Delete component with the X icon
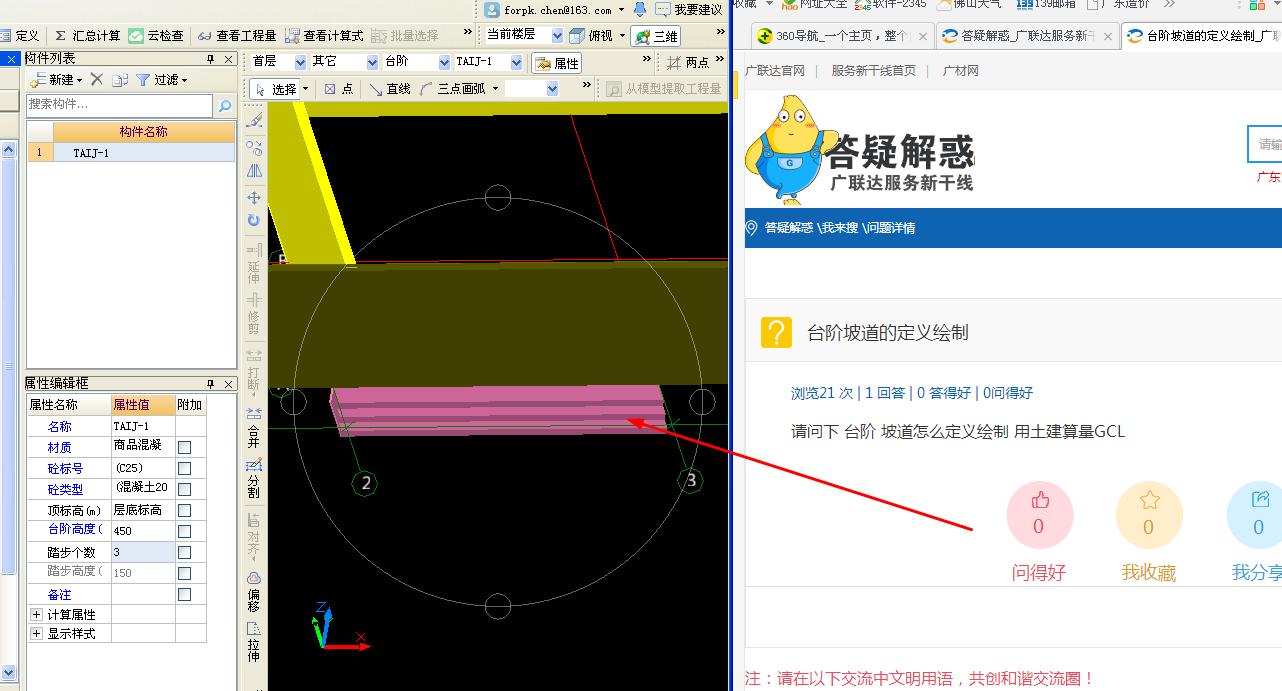1282x691 pixels. (96, 79)
